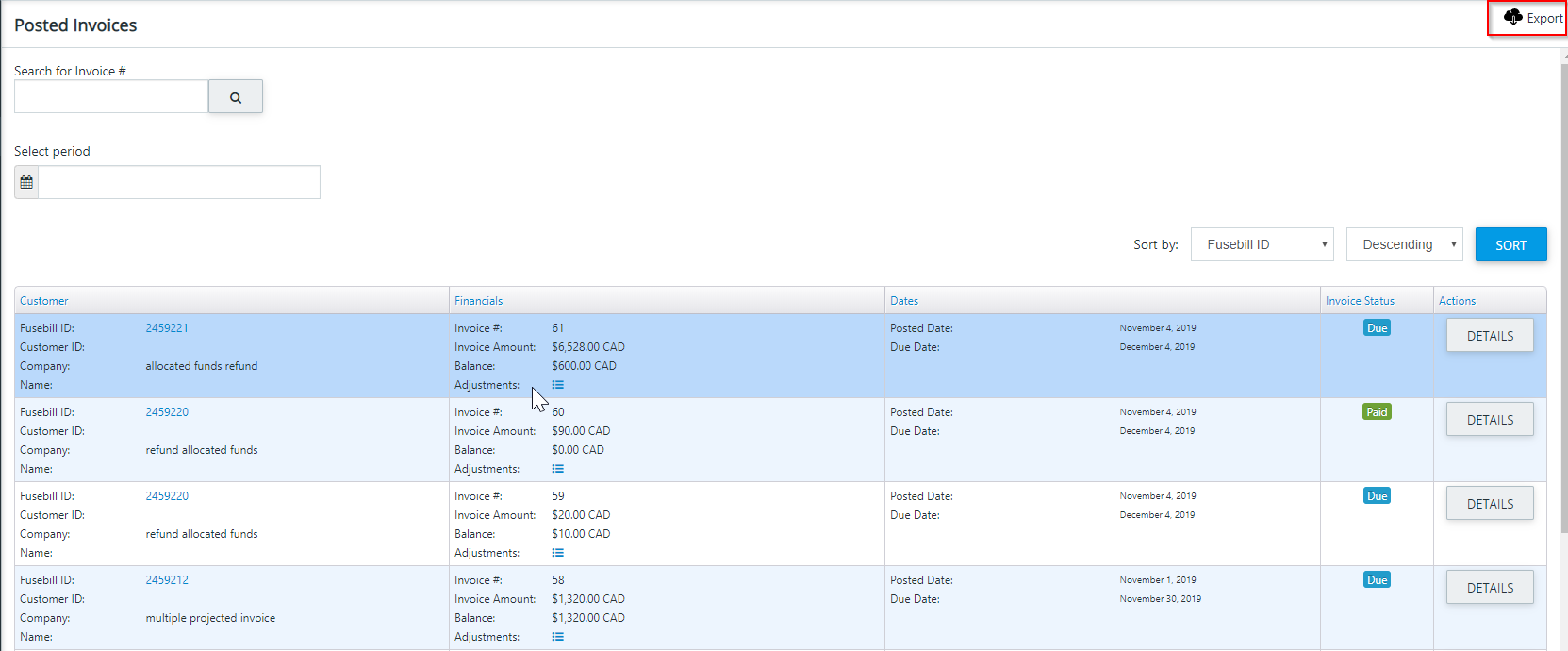Click the 'Posted Invoices' page heading
Image resolution: width=1568 pixels, height=651 pixels.
(75, 25)
